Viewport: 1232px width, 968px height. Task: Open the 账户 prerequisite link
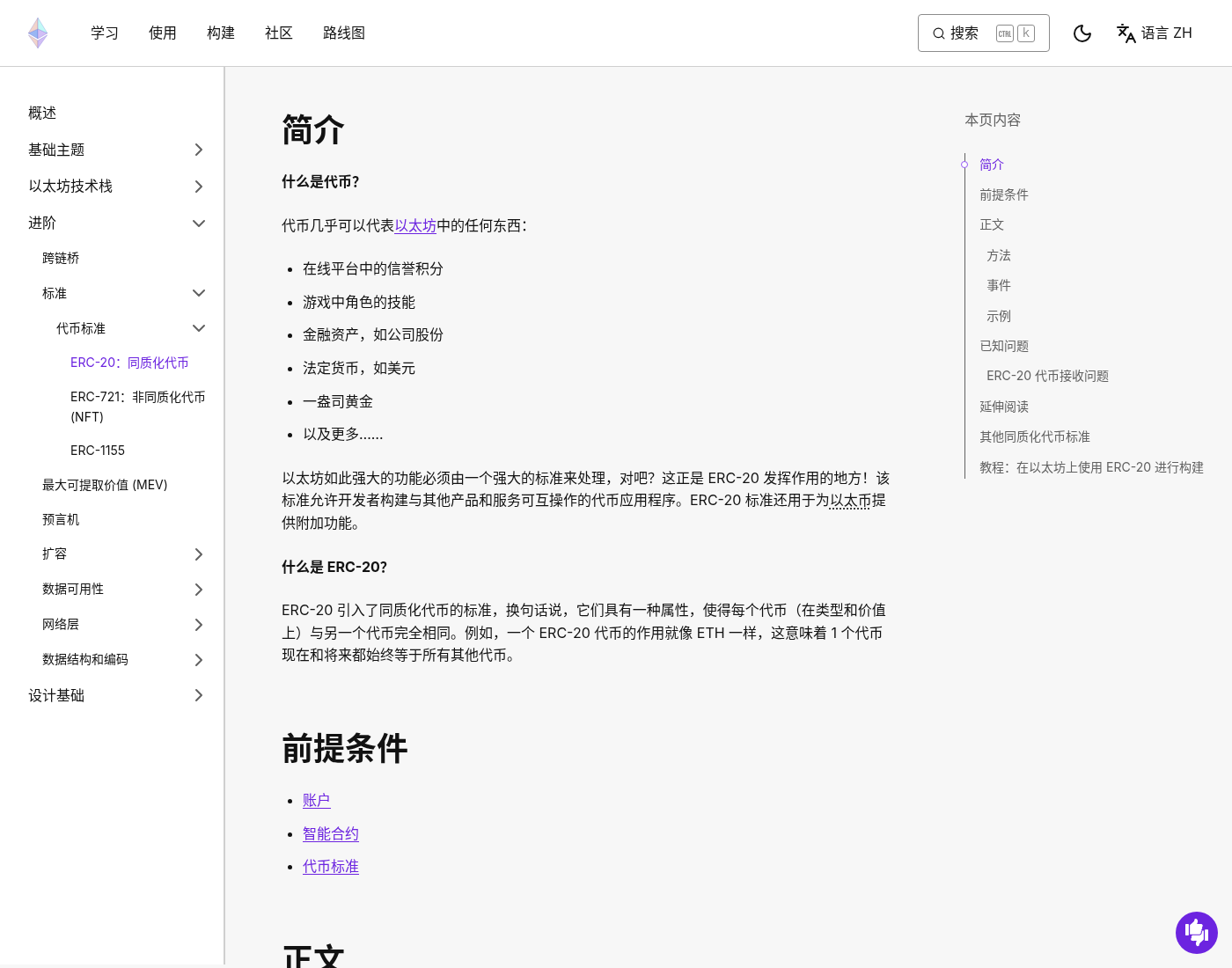(x=317, y=801)
